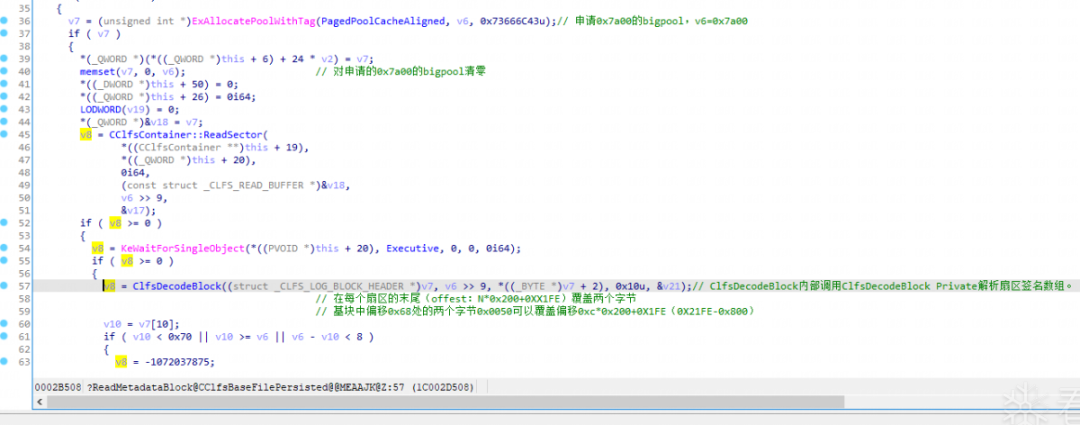The image size is (1080, 425).
Task: Toggle breakpoint dot on line 60
Action: point(6,324)
